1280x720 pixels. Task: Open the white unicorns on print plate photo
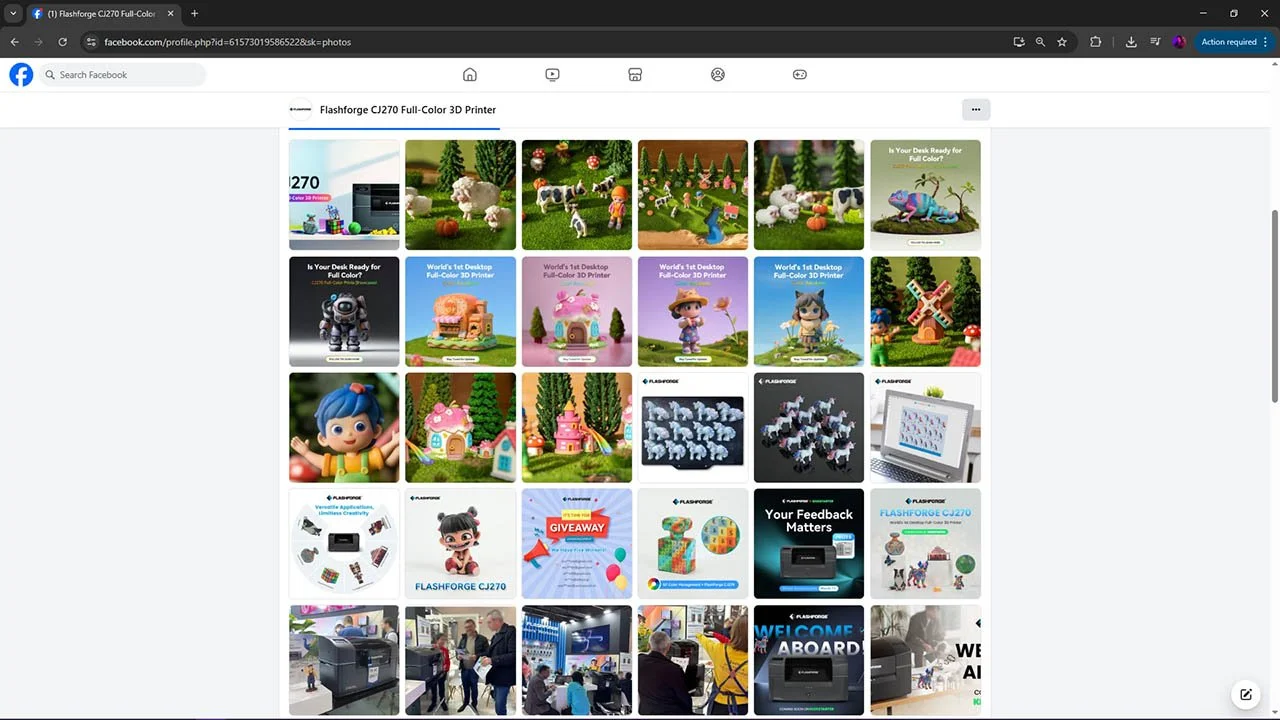pos(693,428)
